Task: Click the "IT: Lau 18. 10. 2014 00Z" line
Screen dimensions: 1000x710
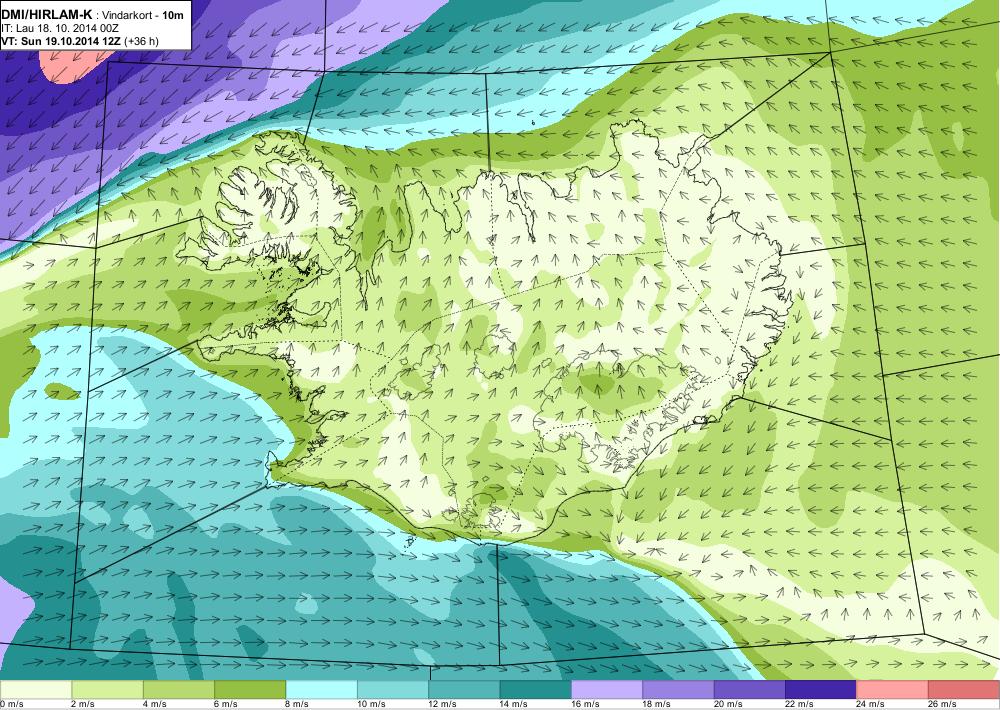Action: point(60,28)
